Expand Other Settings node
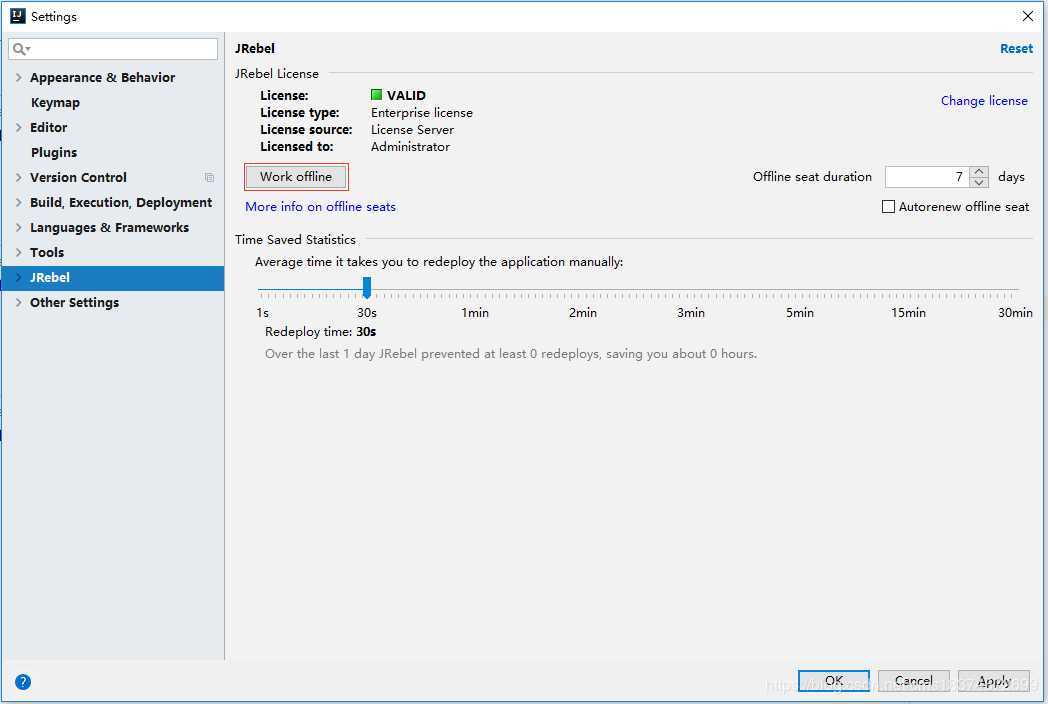Viewport: 1048px width, 704px height. [x=19, y=302]
